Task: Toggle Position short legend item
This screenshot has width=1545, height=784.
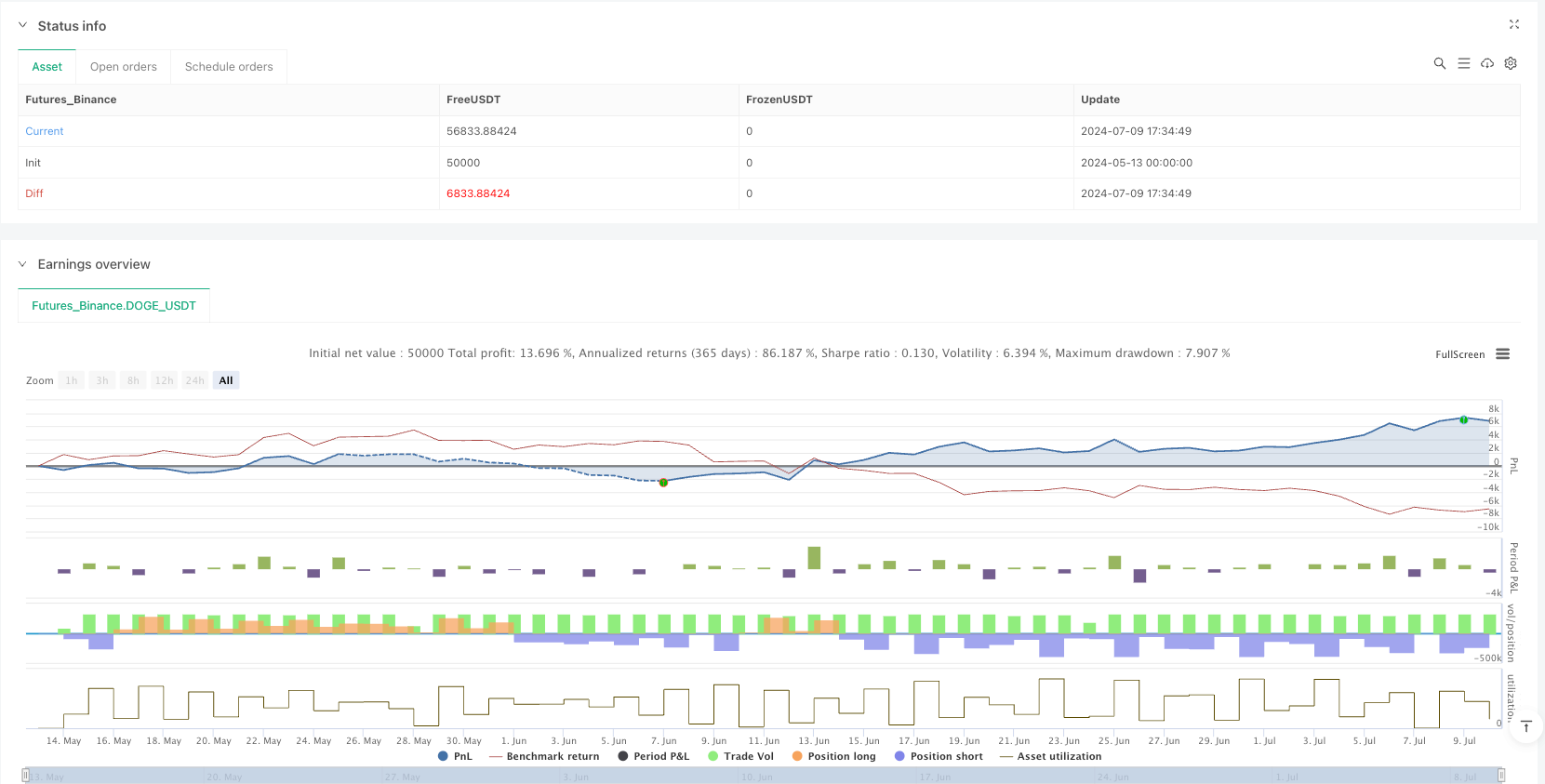Action: tap(938, 756)
